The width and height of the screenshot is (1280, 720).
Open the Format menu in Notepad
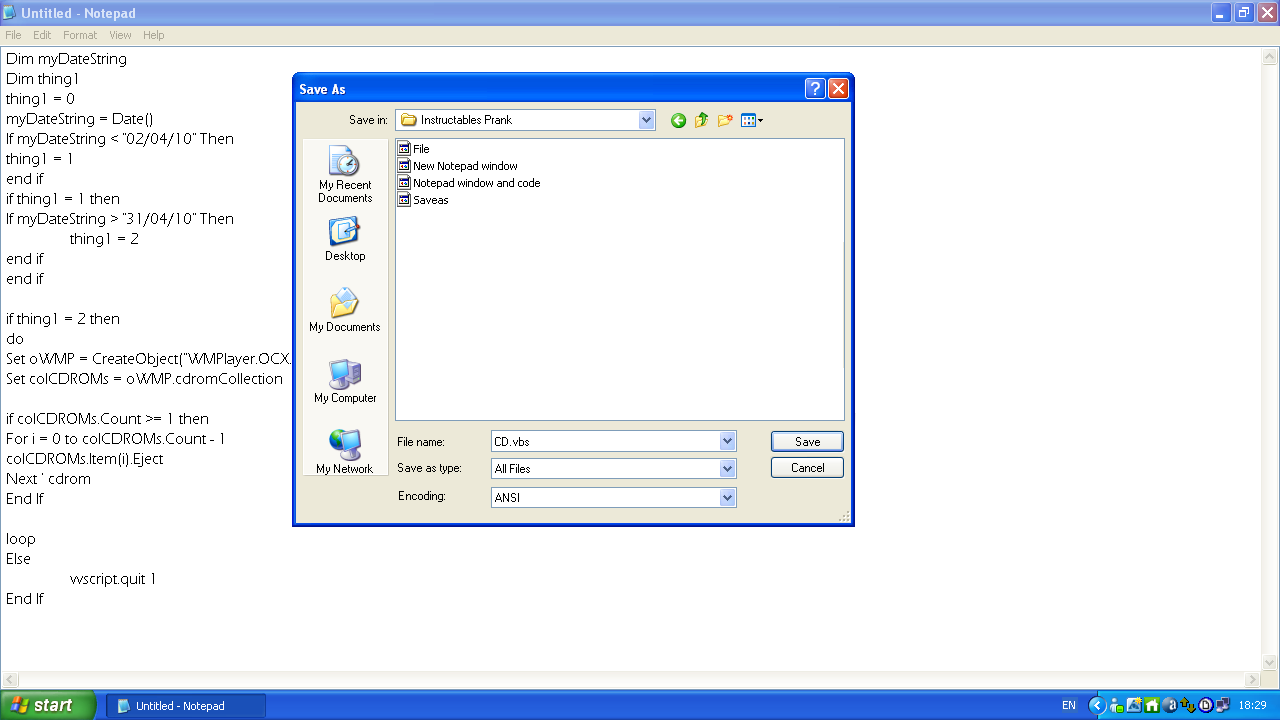79,35
